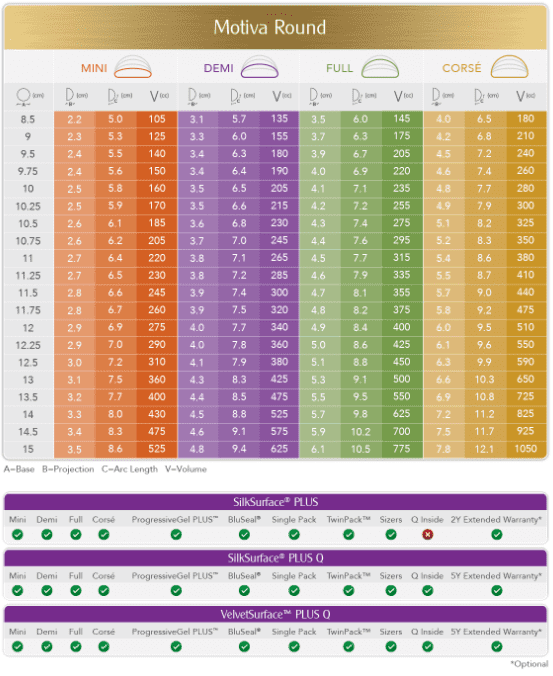Screen dimensions: 553x676
Task: Click the B=Projection legend entry
Action: pyautogui.click(x=68, y=469)
